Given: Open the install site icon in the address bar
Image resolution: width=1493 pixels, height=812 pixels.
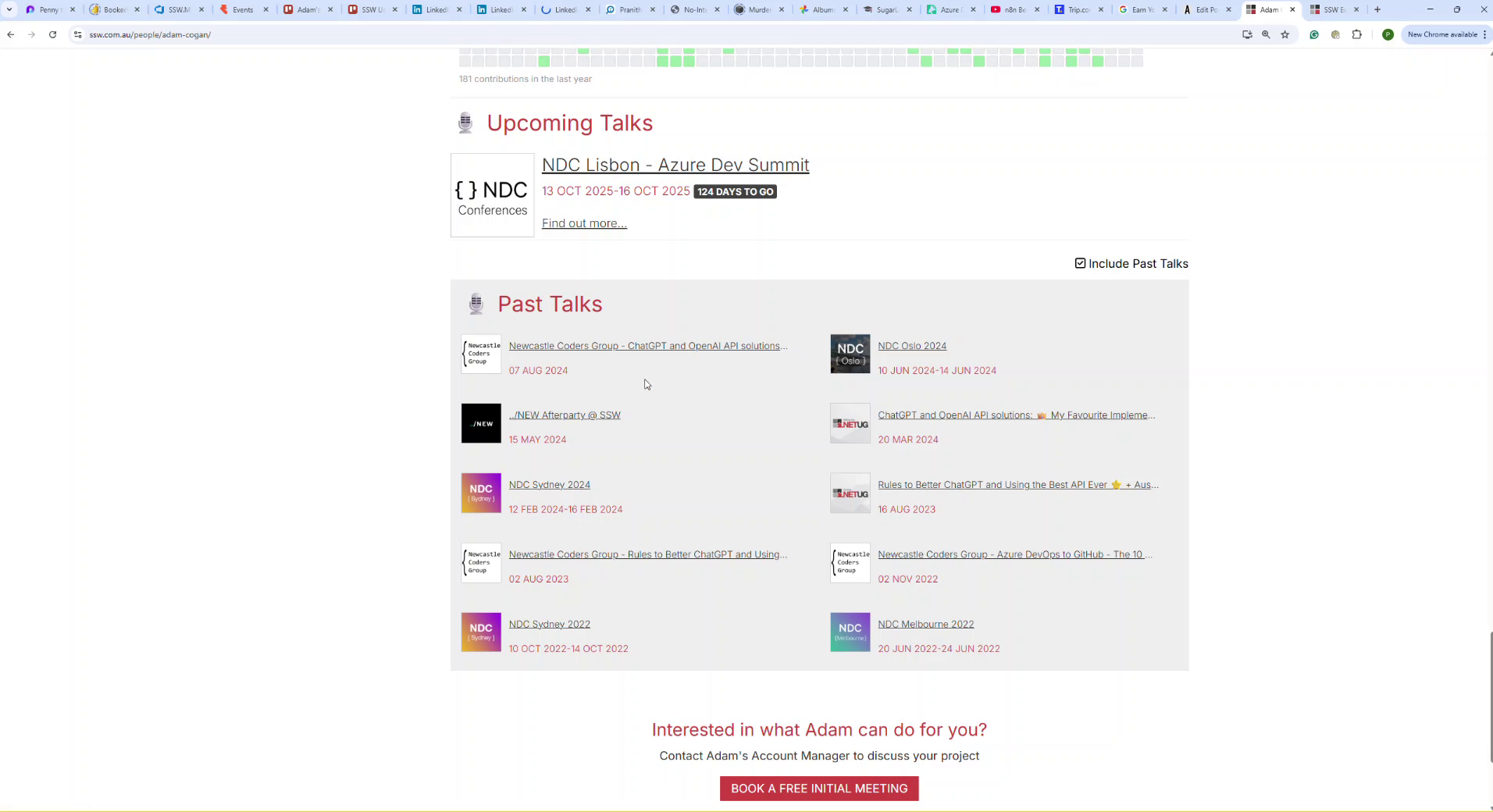Looking at the screenshot, I should [1245, 34].
